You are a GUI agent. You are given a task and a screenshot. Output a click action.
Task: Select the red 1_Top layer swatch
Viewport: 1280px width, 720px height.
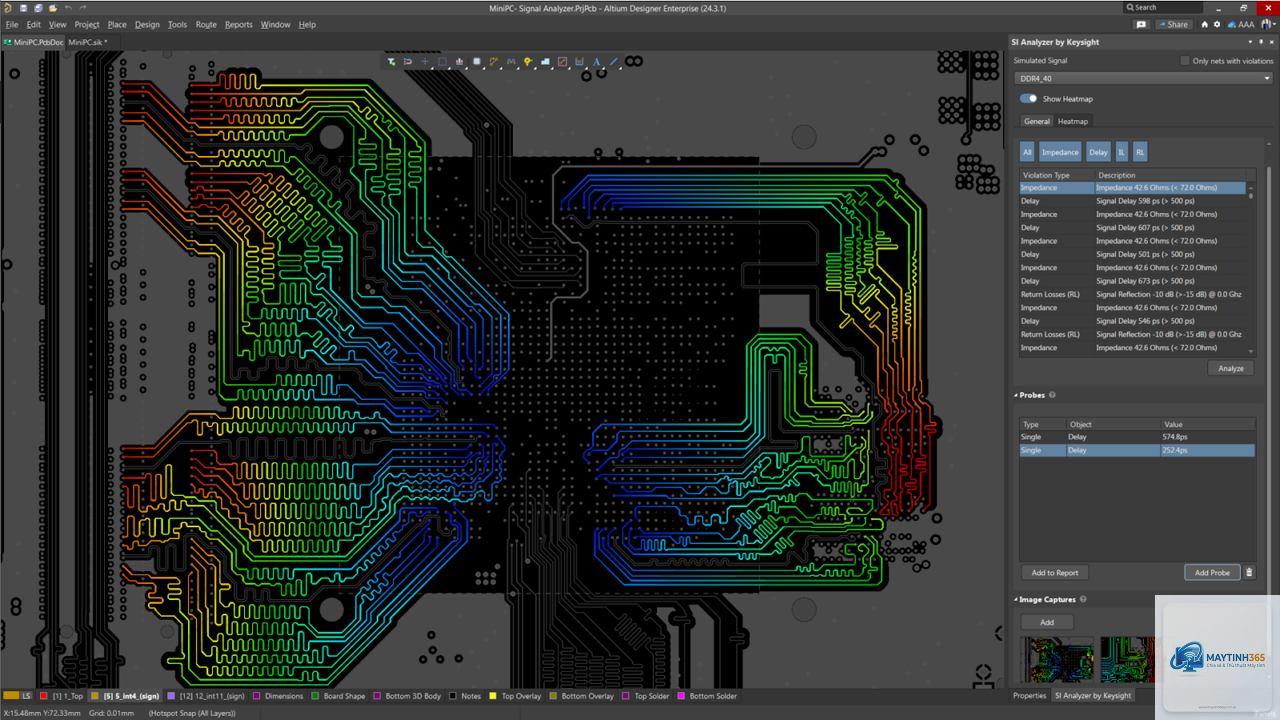(44, 696)
